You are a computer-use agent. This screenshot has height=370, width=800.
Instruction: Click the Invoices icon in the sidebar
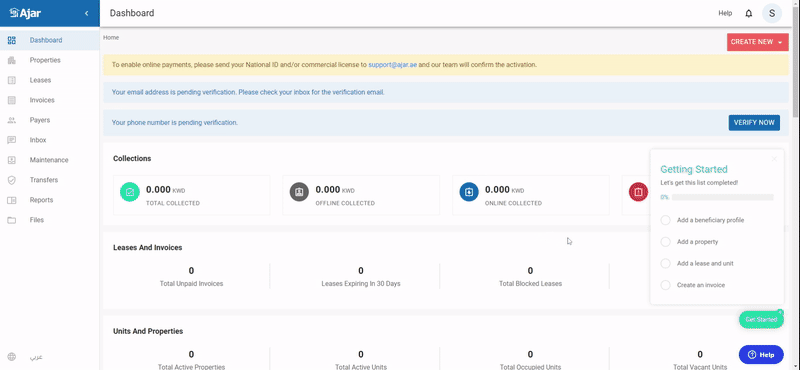tap(12, 100)
